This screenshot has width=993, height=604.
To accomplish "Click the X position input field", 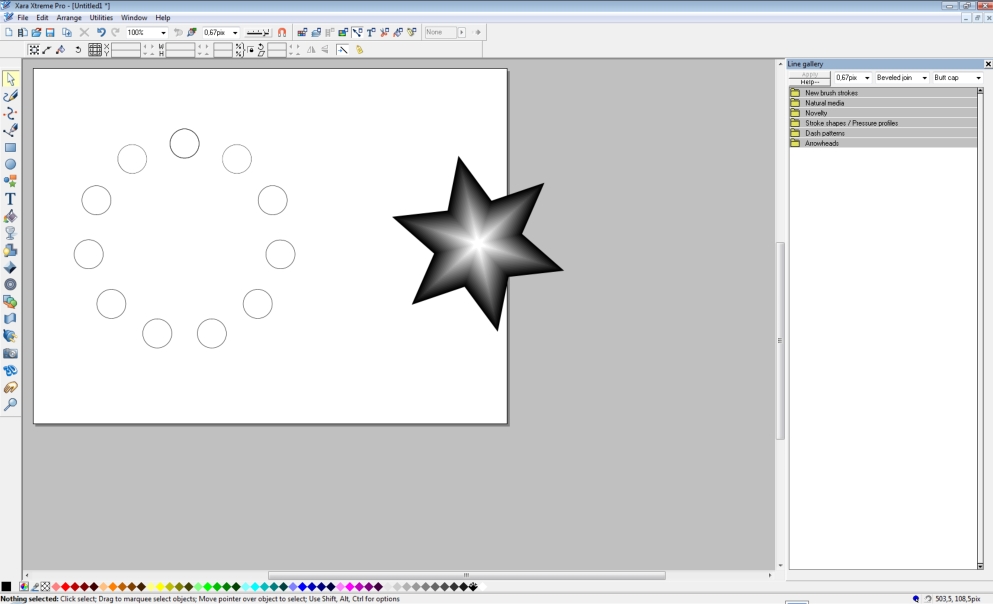I will [x=125, y=47].
